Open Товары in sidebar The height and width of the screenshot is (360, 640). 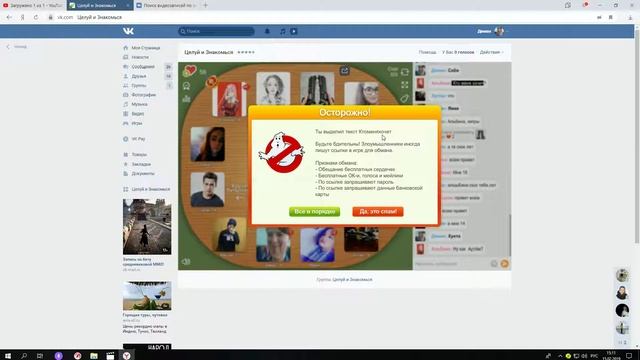pyautogui.click(x=139, y=154)
